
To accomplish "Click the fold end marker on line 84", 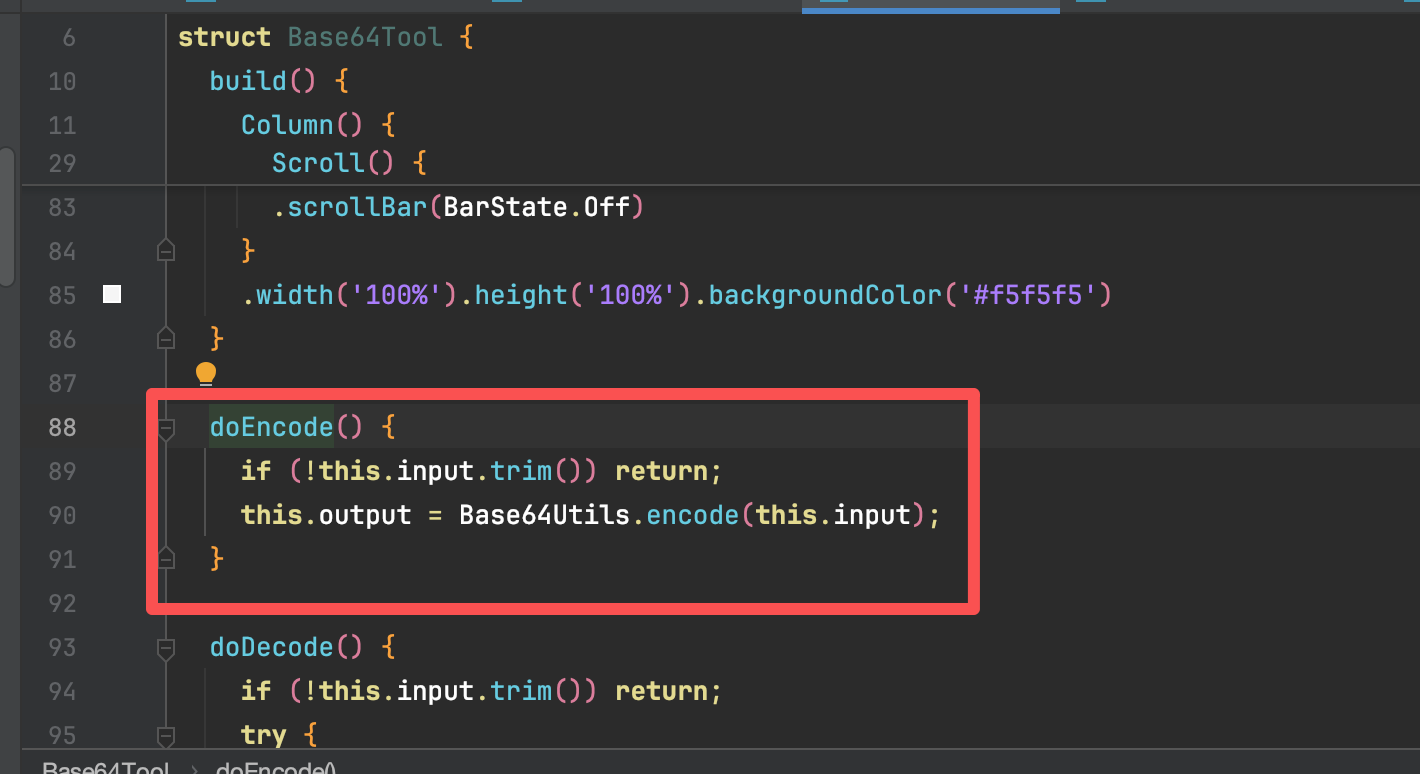I will pos(166,250).
